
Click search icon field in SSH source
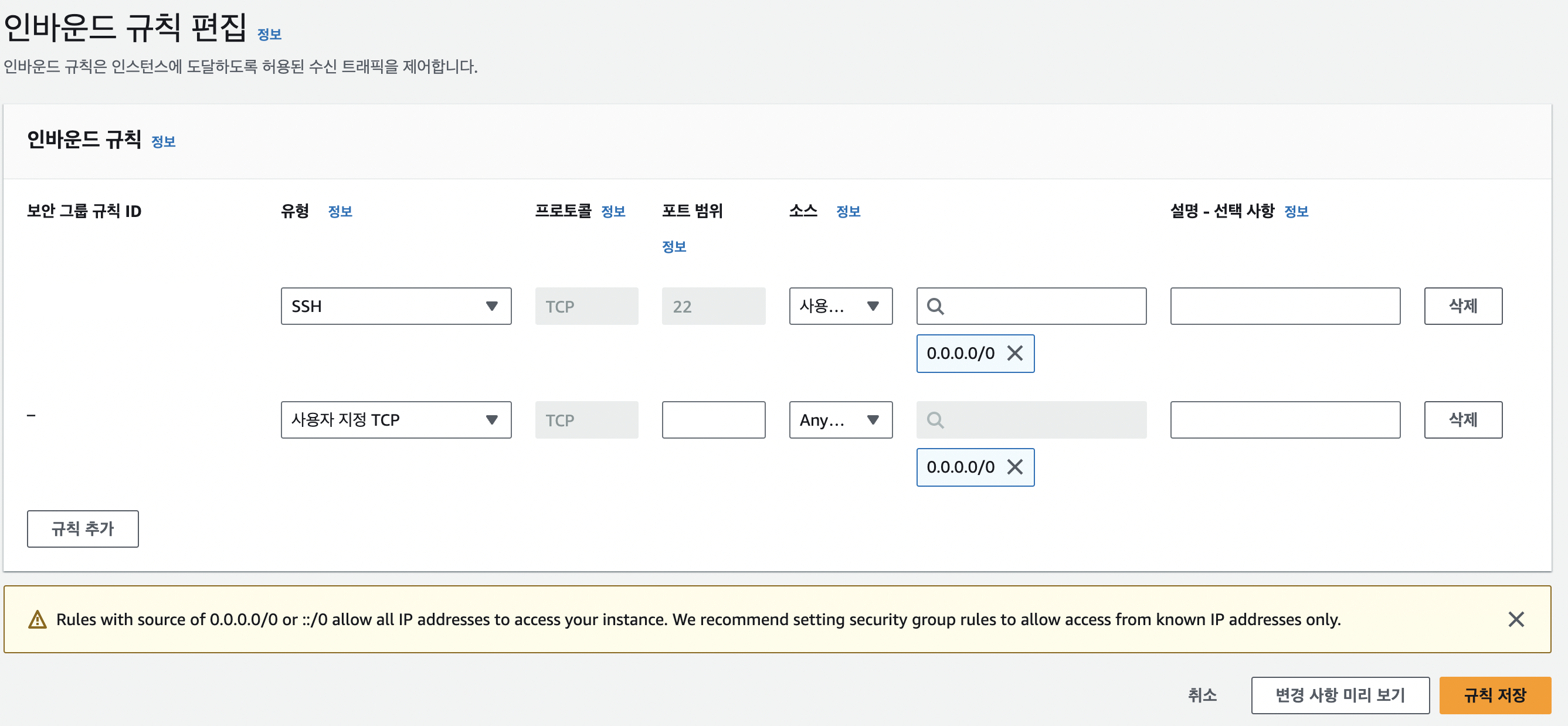(x=1031, y=306)
